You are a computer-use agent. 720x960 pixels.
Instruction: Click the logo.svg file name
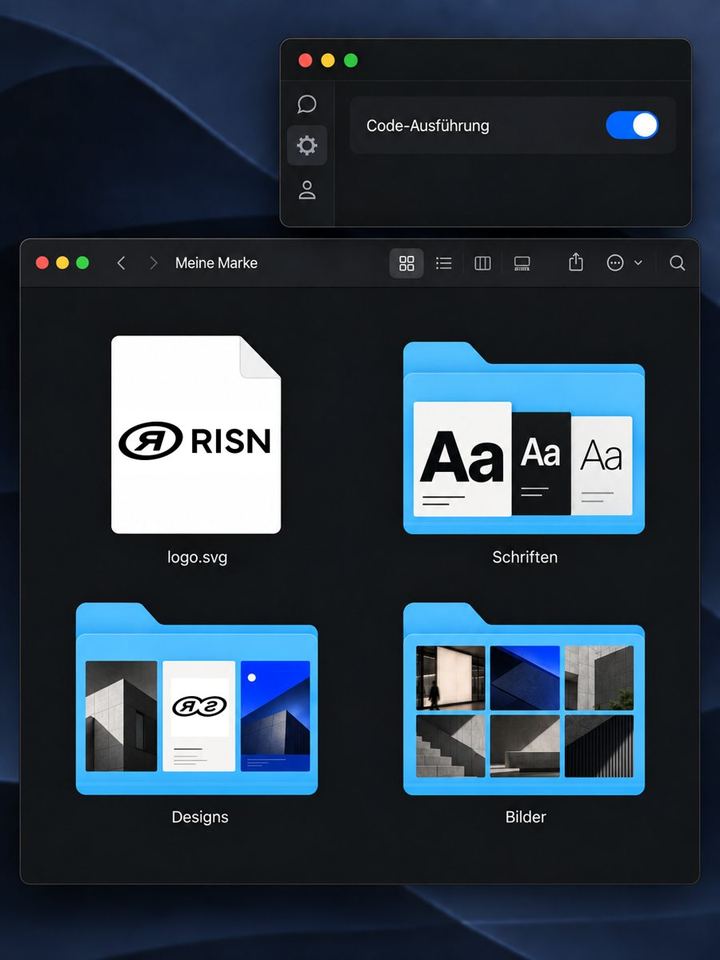[197, 557]
